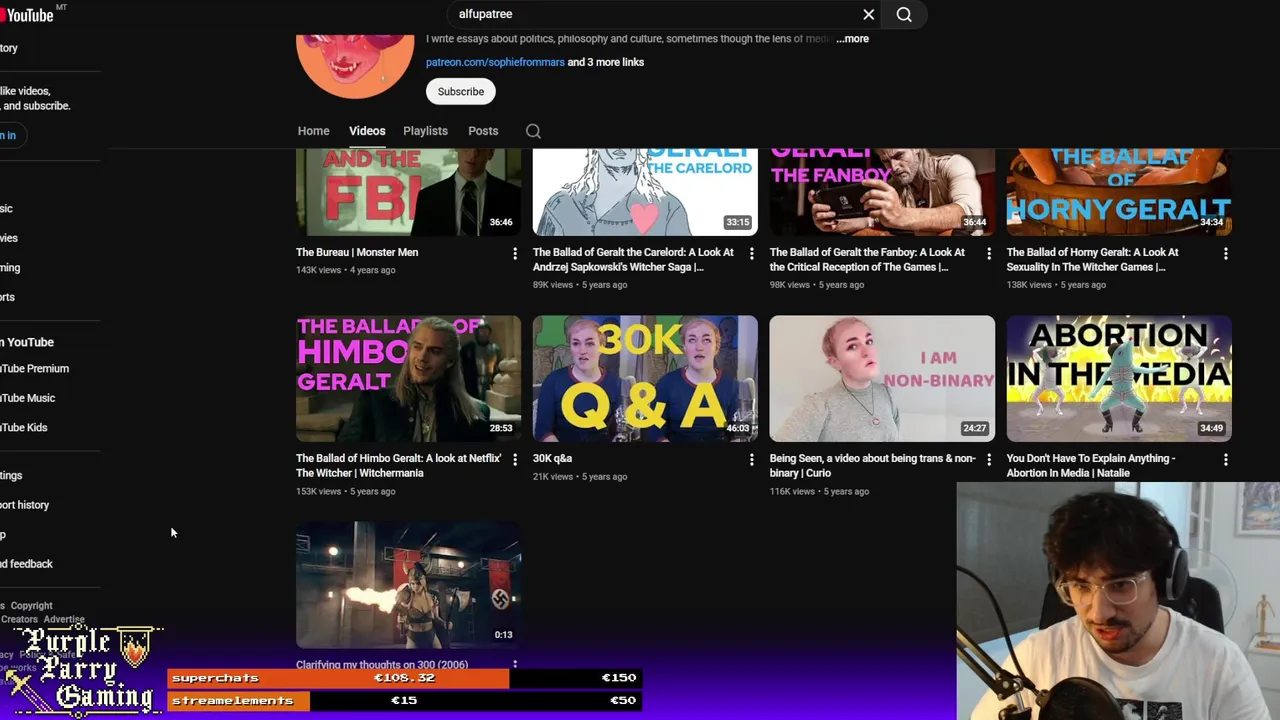1280x720 pixels.
Task: Click the channel avatar image
Action: pos(355,65)
